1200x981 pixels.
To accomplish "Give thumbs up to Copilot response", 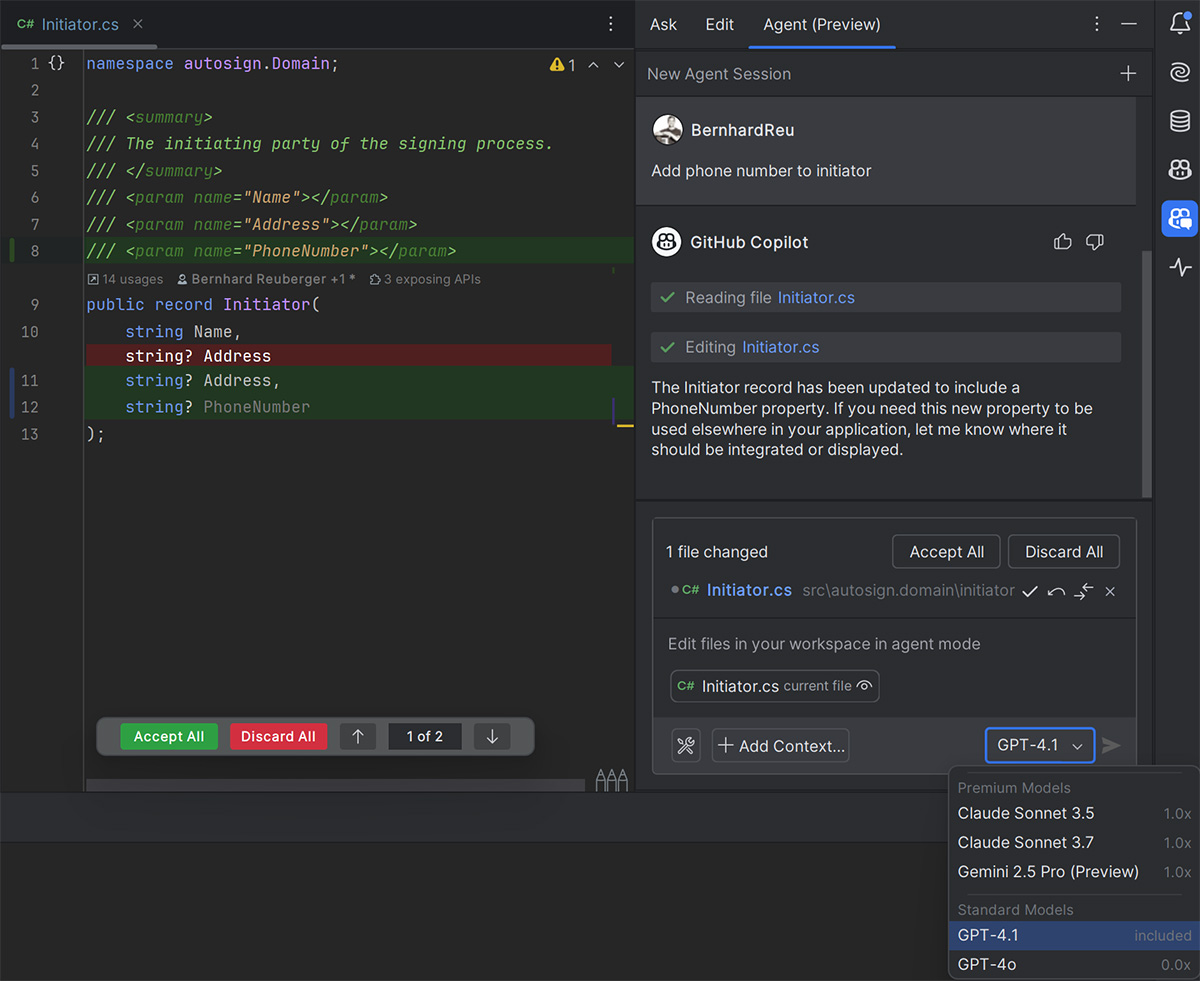I will 1063,242.
